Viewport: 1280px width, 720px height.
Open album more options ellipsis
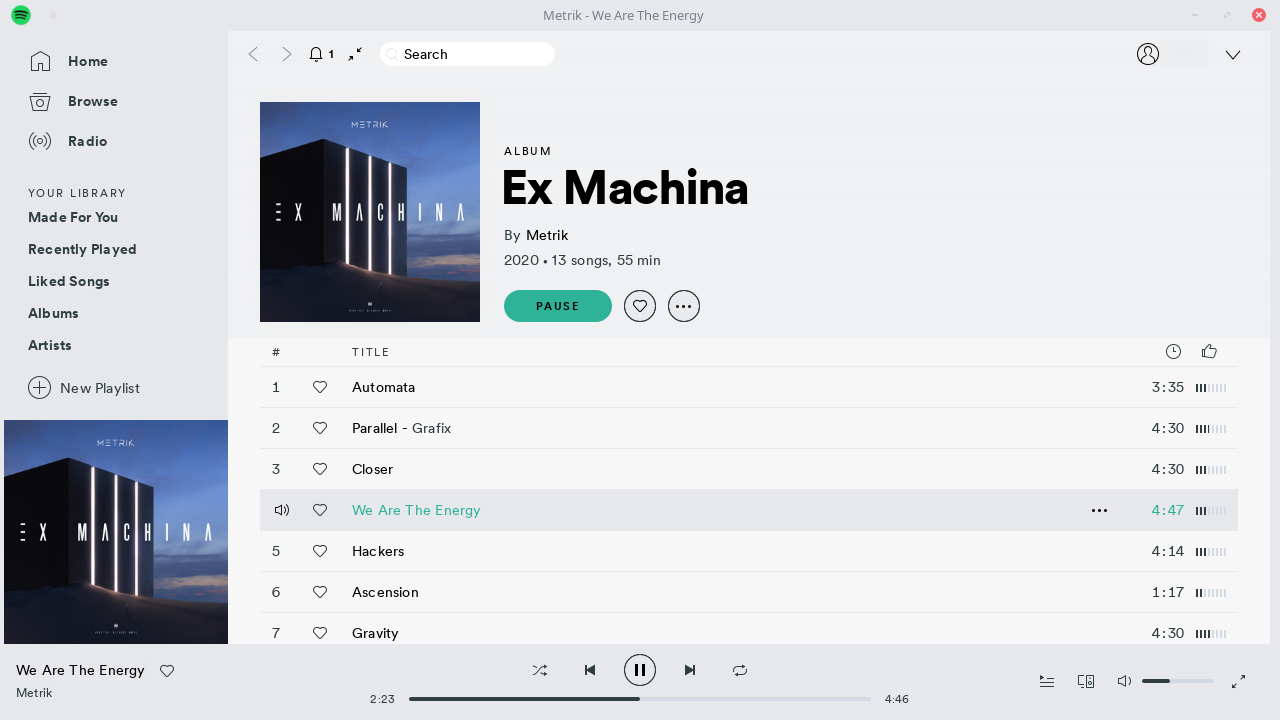[x=684, y=306]
